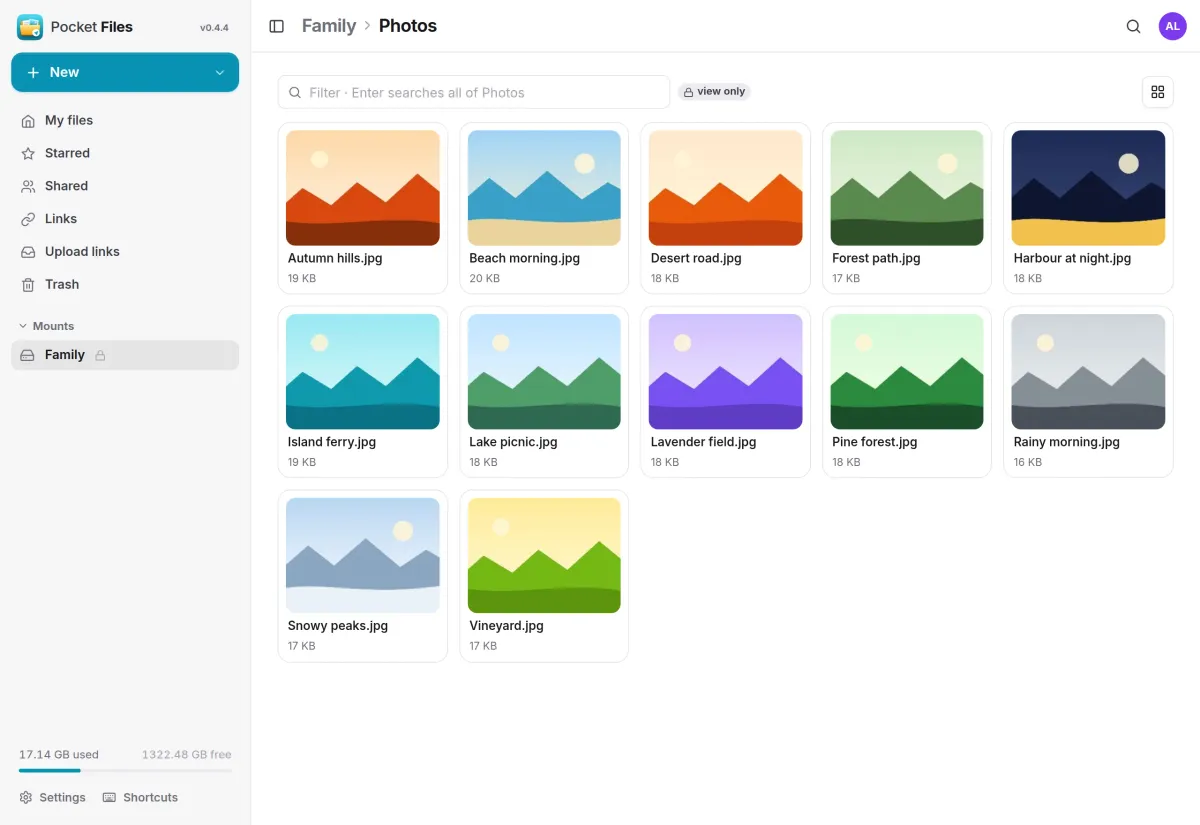Screen dimensions: 1200x825
Task: Select Desert road.jpg thumbnail
Action: 726,188
